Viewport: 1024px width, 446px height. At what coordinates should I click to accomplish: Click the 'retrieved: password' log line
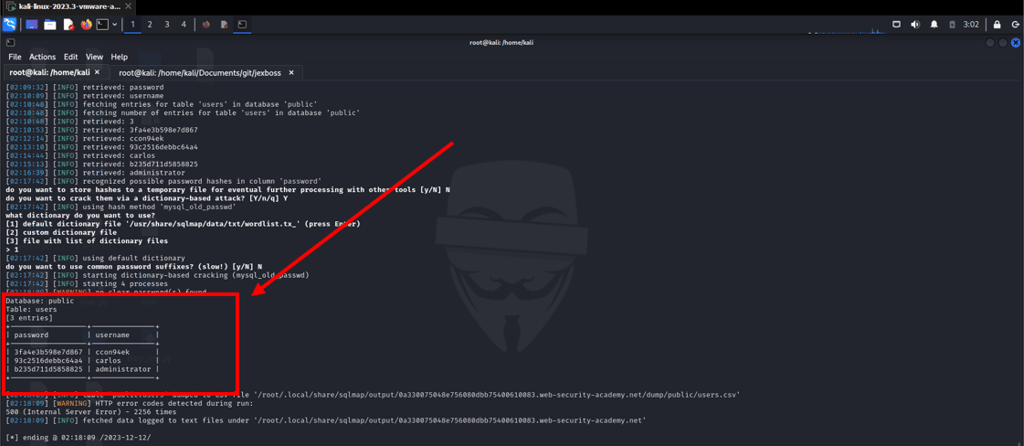pyautogui.click(x=85, y=87)
